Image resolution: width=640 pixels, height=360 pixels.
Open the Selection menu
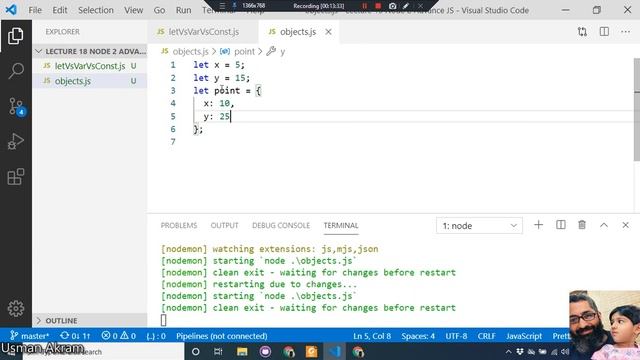(x=96, y=10)
